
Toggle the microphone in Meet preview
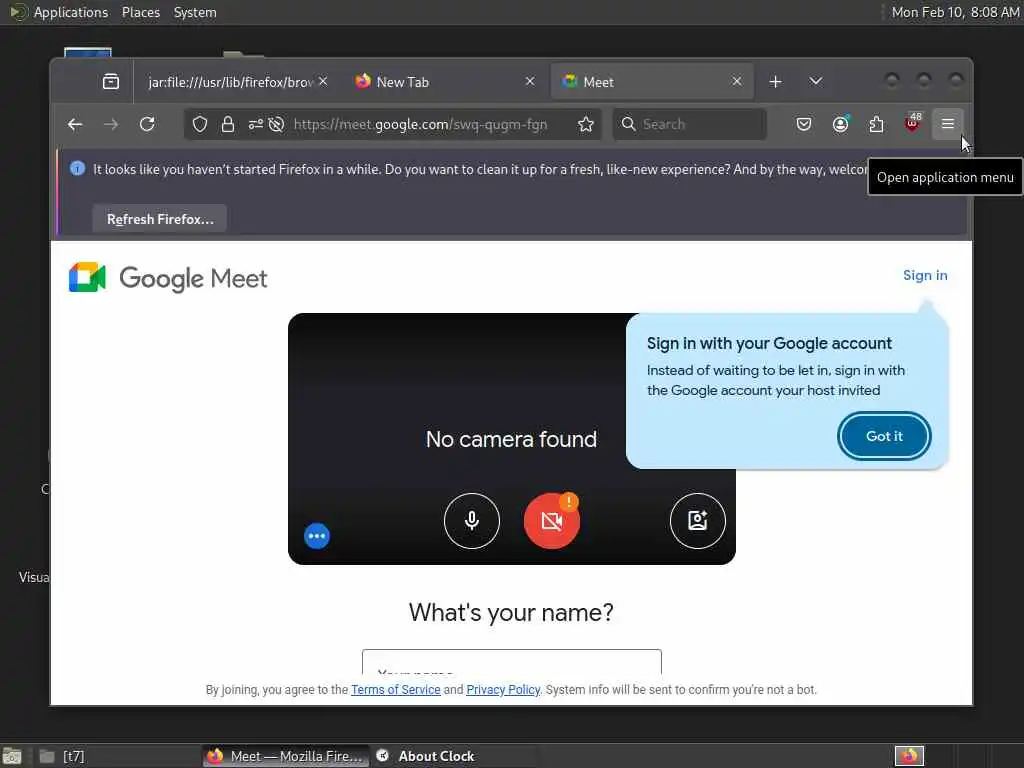[x=472, y=520]
